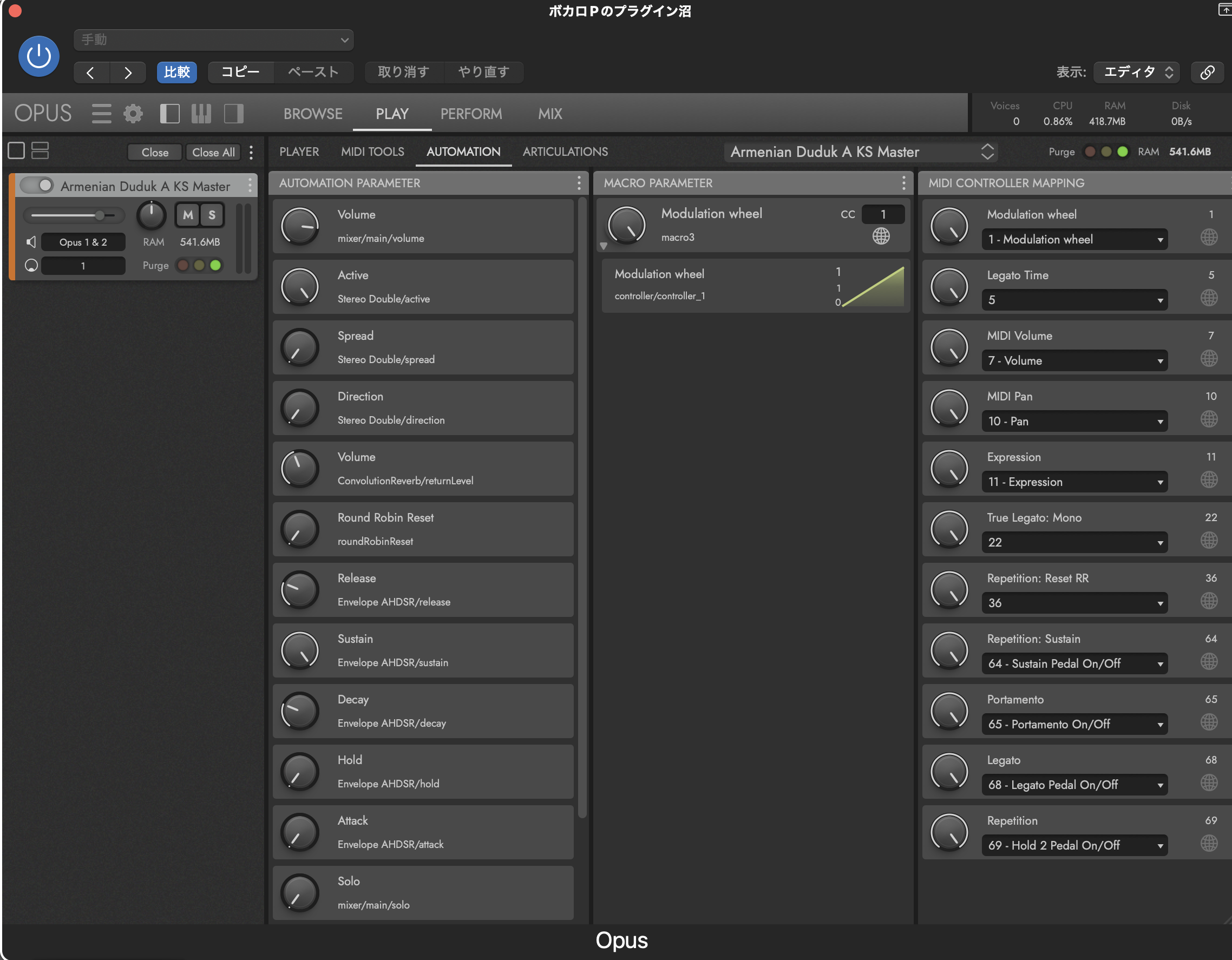Switch to the MIX tab

point(550,114)
